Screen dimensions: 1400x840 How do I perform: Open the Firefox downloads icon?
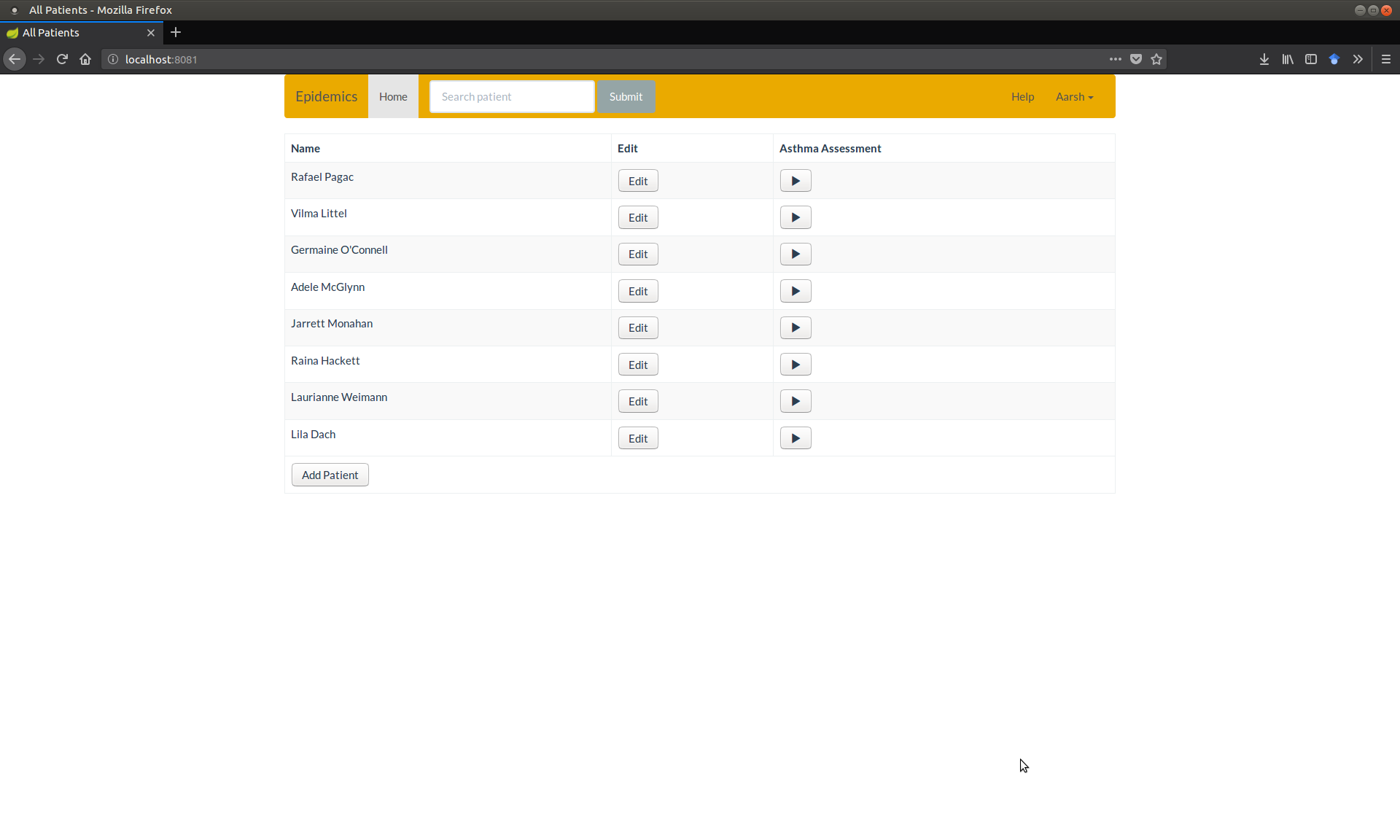click(1264, 59)
